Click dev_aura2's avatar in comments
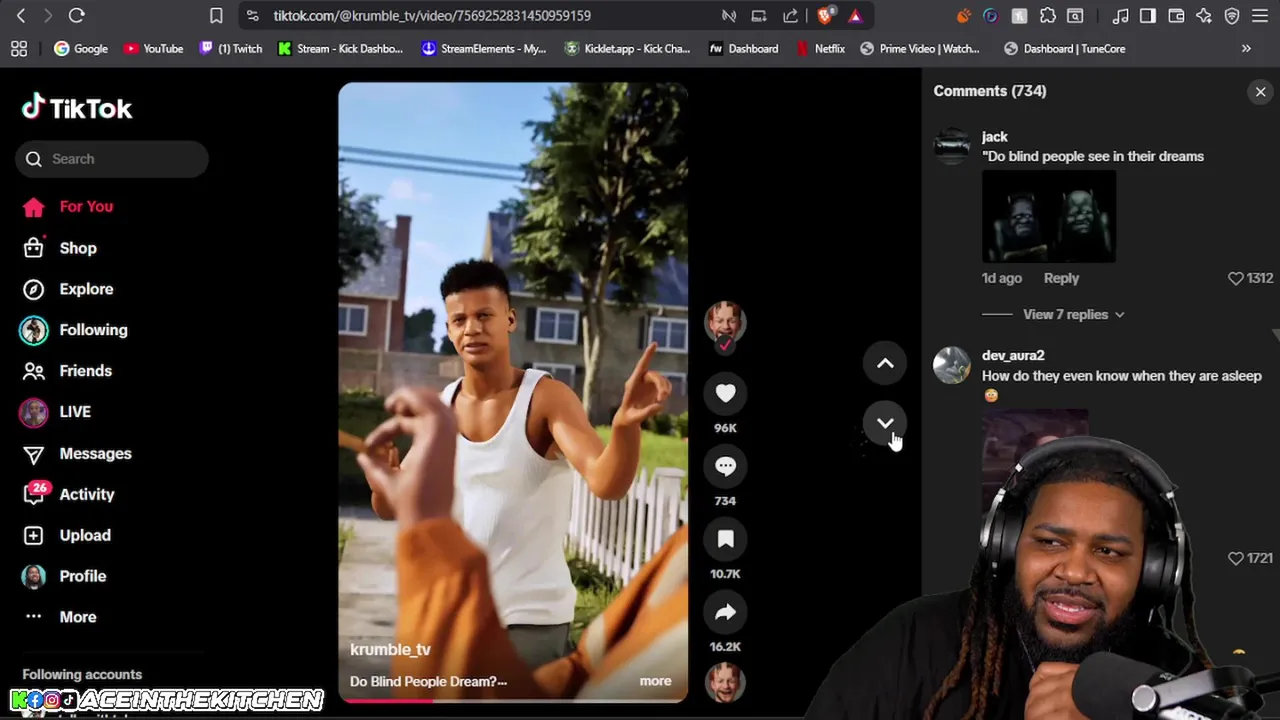Viewport: 1280px width, 720px height. click(x=952, y=365)
